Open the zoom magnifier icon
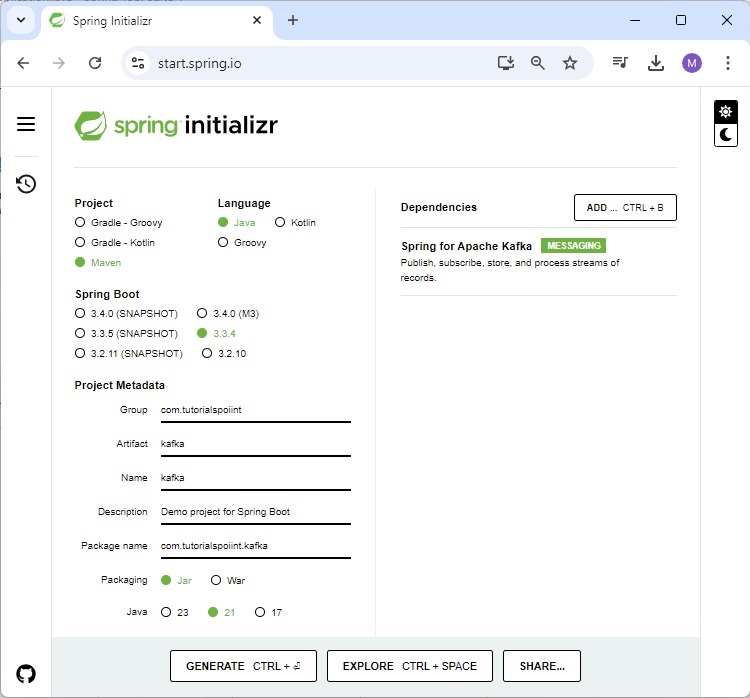 pos(538,63)
